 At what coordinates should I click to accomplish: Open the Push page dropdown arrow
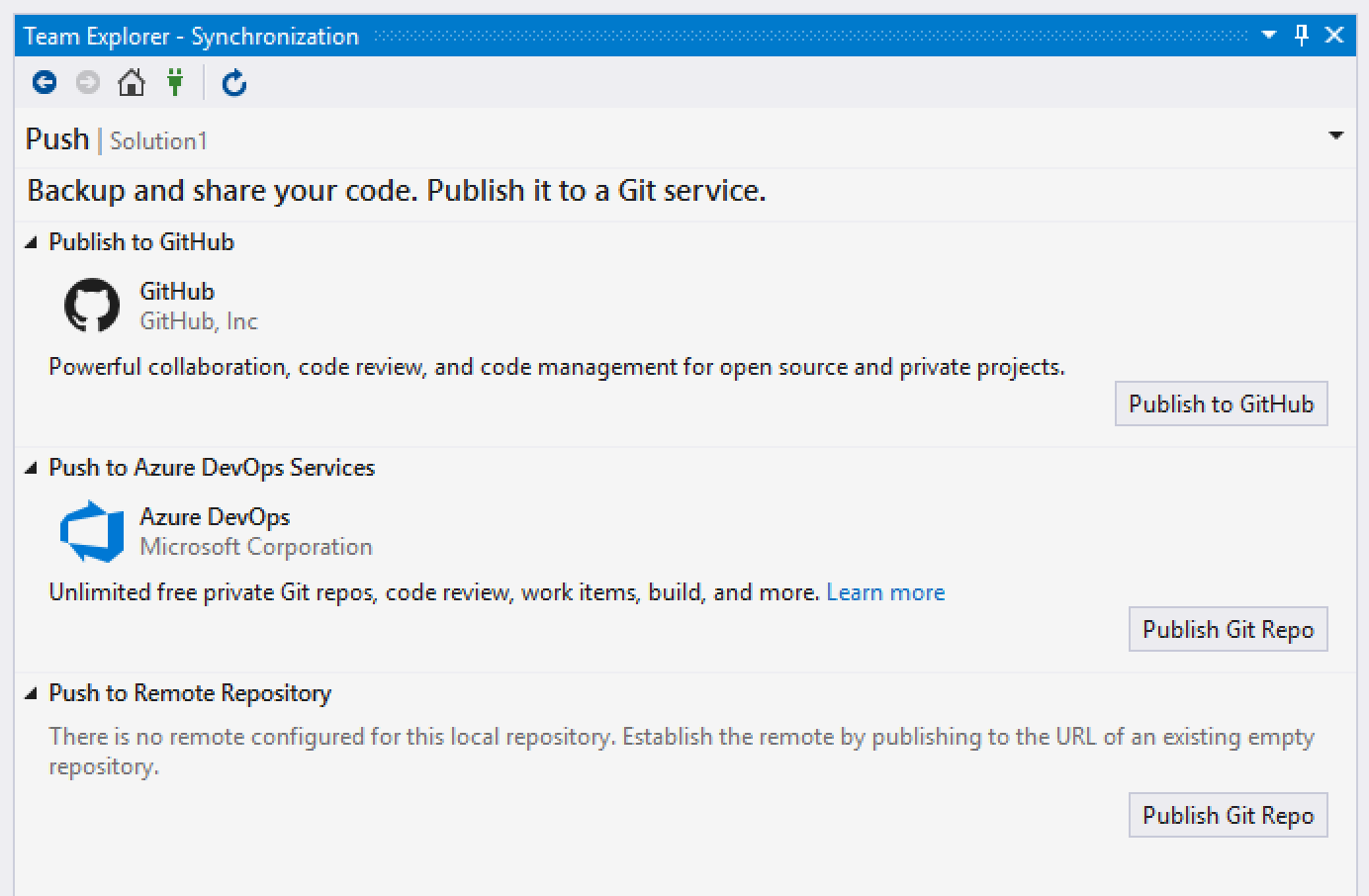pos(1336,135)
